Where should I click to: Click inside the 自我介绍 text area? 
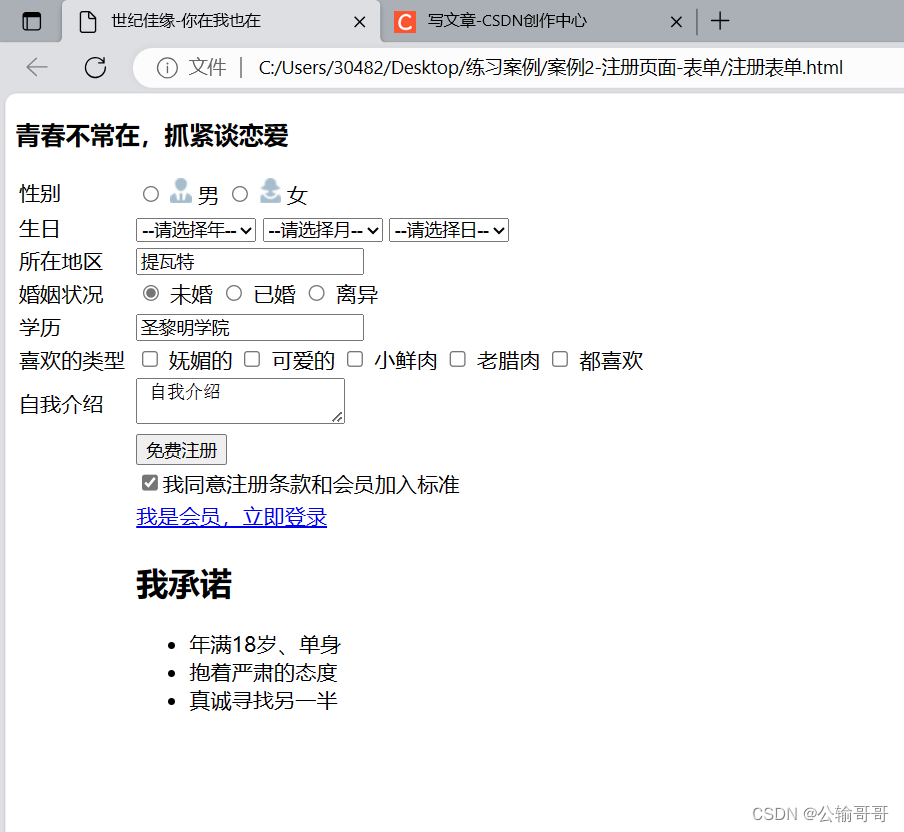[240, 400]
